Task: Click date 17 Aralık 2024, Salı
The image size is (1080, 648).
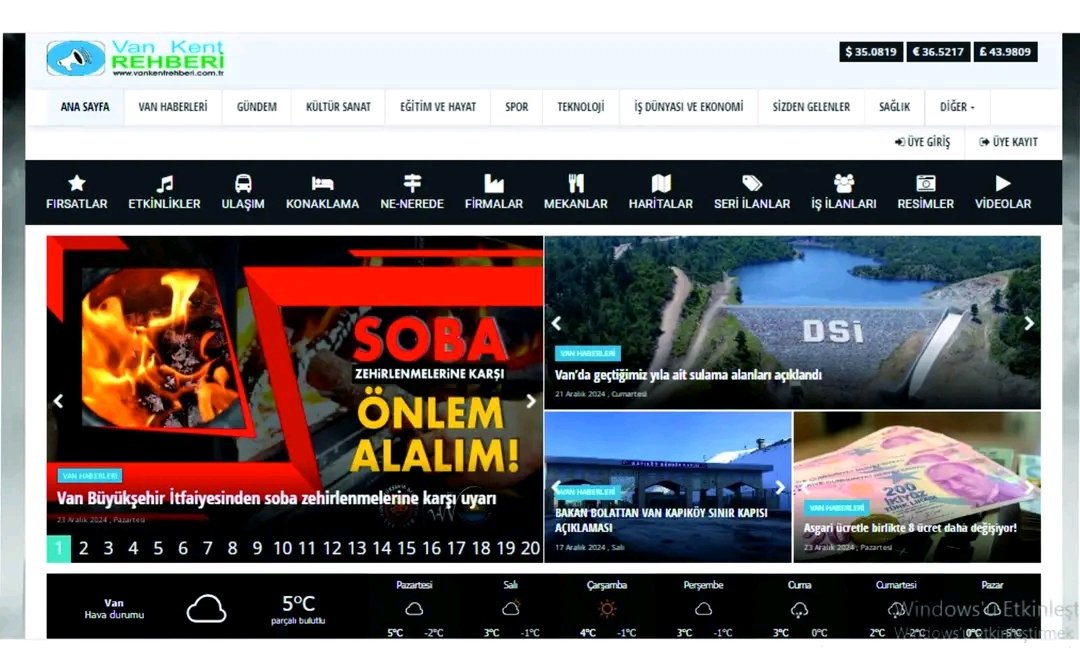Action: [590, 547]
